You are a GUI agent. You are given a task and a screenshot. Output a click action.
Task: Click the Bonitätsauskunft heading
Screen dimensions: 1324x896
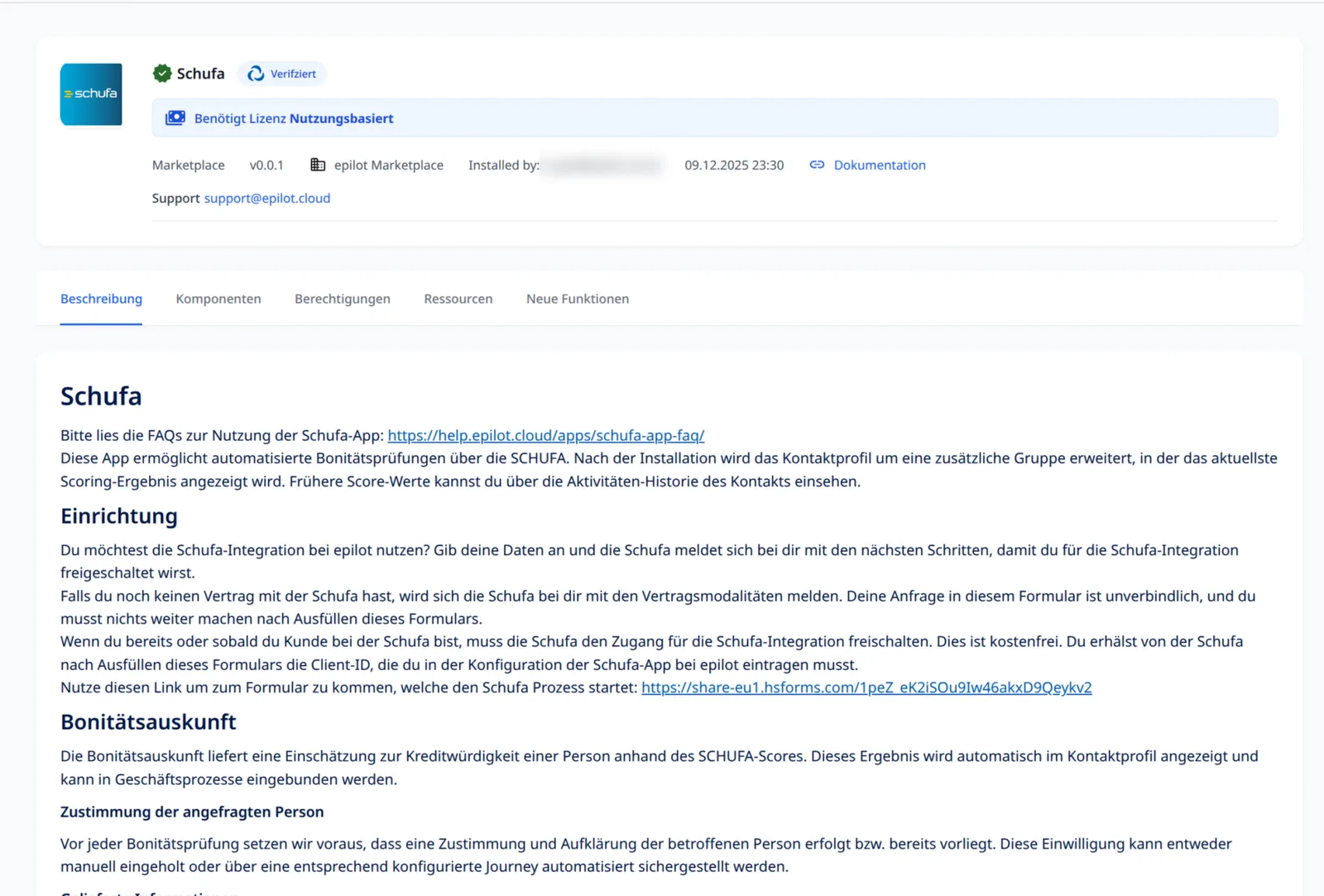click(x=148, y=722)
